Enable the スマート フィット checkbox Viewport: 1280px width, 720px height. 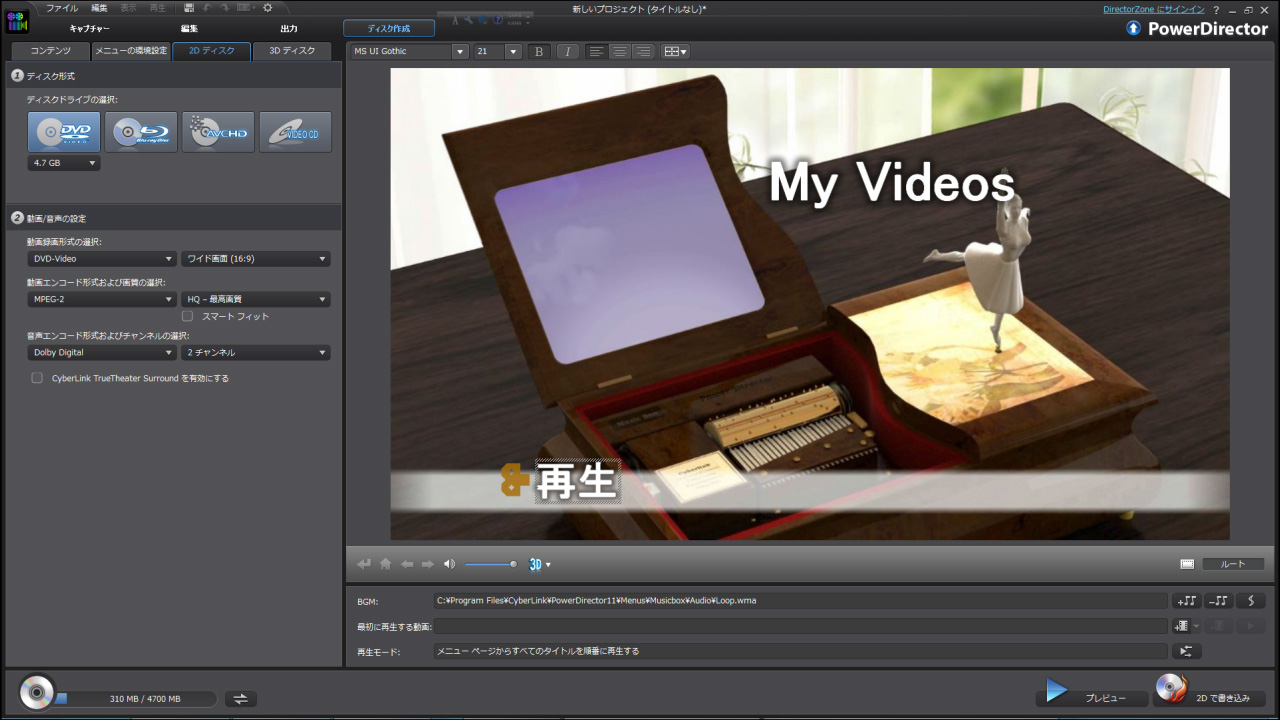pyautogui.click(x=187, y=316)
